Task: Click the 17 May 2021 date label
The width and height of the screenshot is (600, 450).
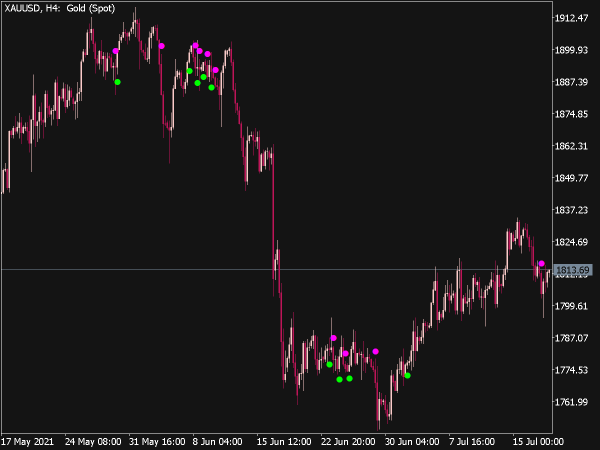Action: click(x=28, y=442)
